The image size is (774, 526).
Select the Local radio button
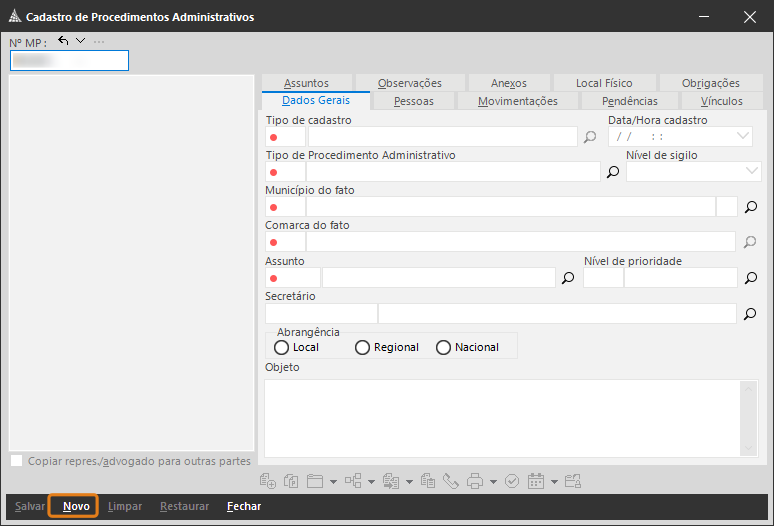[x=281, y=347]
